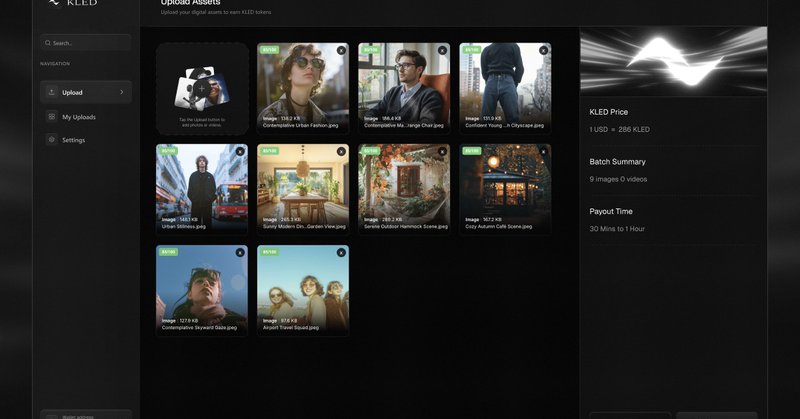Click the KLED logo in sidebar

click(72, 3)
